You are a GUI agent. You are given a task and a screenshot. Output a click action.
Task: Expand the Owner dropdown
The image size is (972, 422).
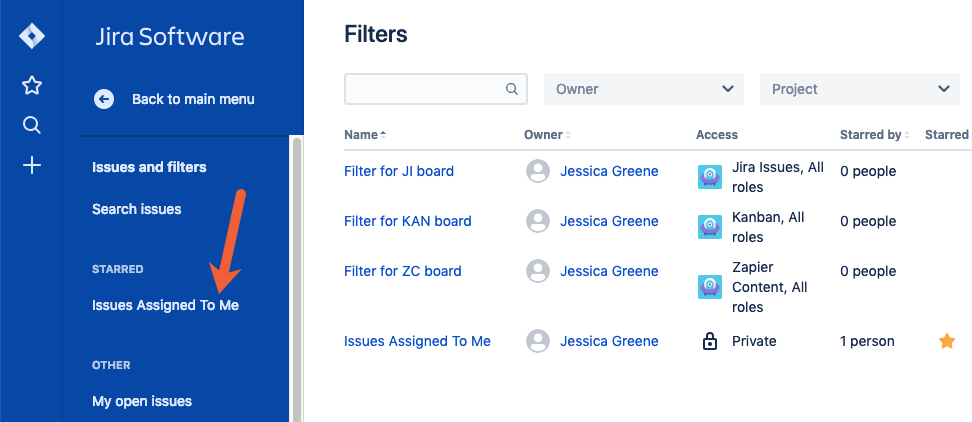(643, 89)
